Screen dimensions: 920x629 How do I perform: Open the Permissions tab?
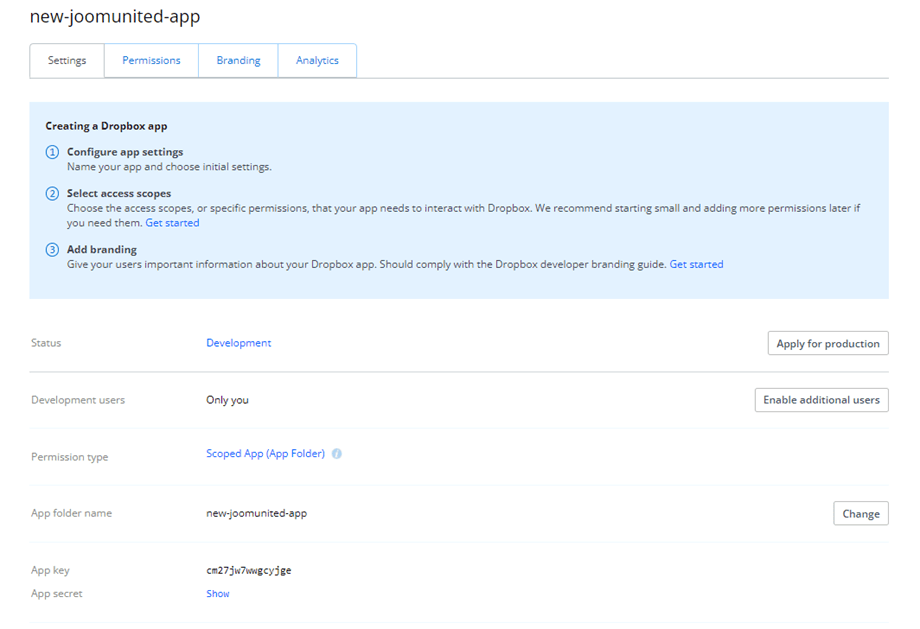coord(151,61)
